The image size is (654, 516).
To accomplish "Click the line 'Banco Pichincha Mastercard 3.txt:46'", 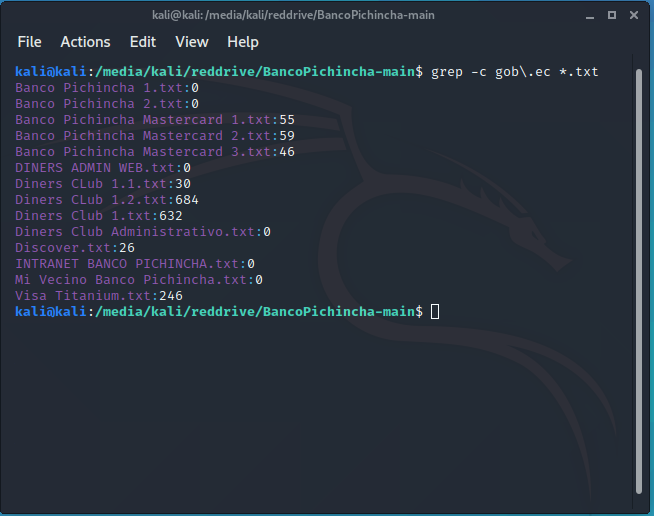I will (x=155, y=152).
